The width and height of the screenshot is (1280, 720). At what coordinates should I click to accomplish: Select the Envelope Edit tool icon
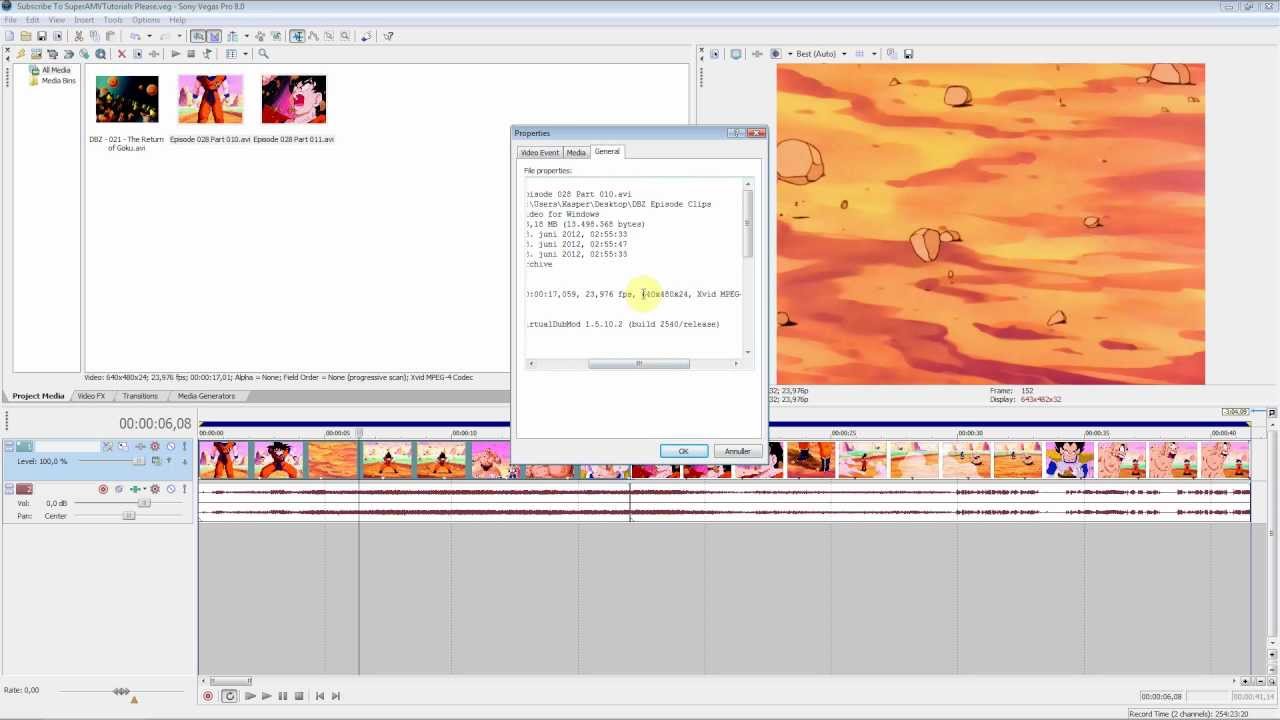(x=313, y=36)
